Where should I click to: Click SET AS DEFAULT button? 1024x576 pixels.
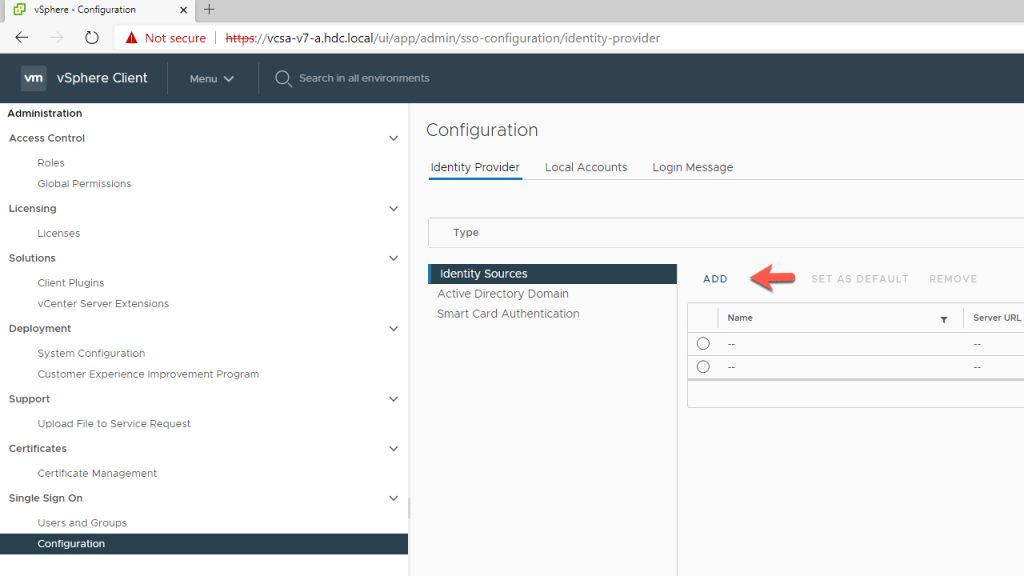point(859,279)
